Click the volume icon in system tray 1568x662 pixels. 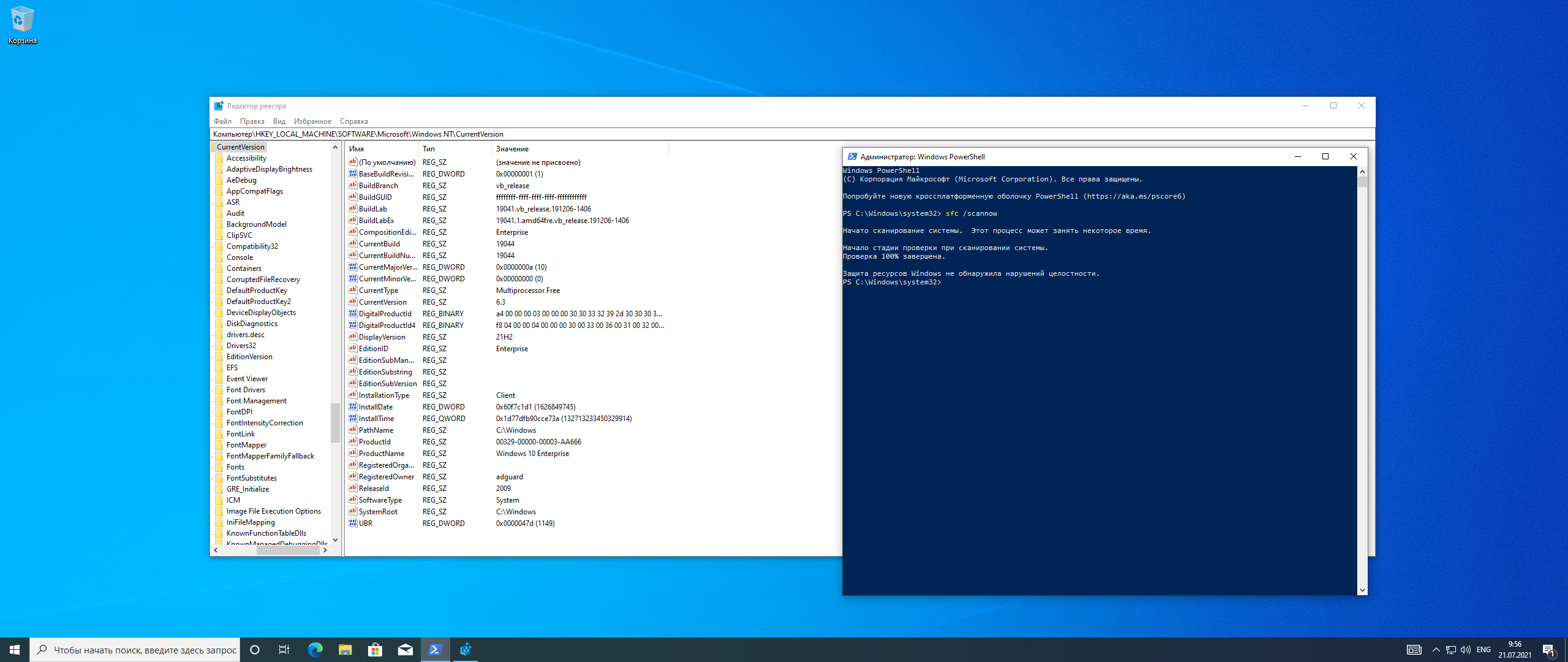pos(1466,650)
